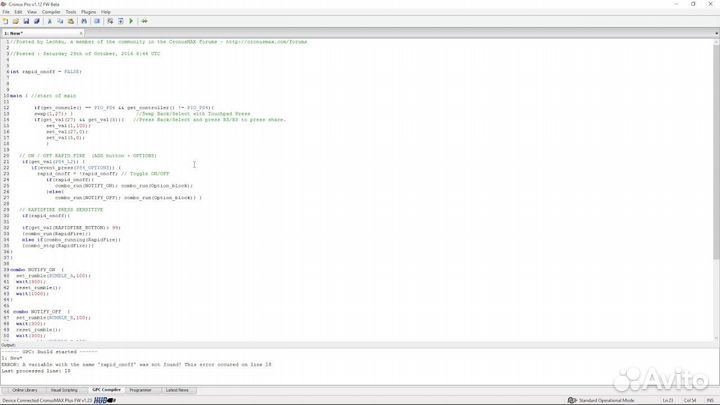Click the green double-arrow toolbar icon
The image size is (720, 405).
pos(144,21)
